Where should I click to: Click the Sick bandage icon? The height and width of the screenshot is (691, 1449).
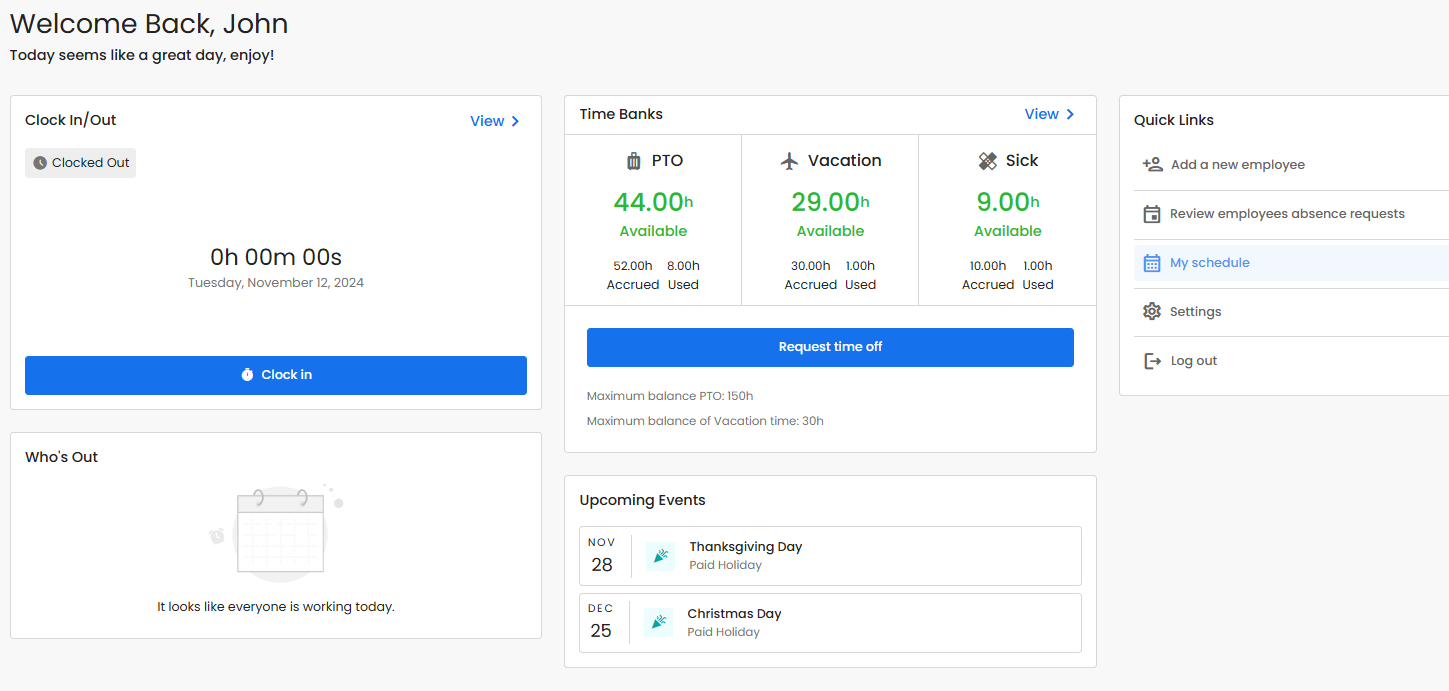point(988,161)
